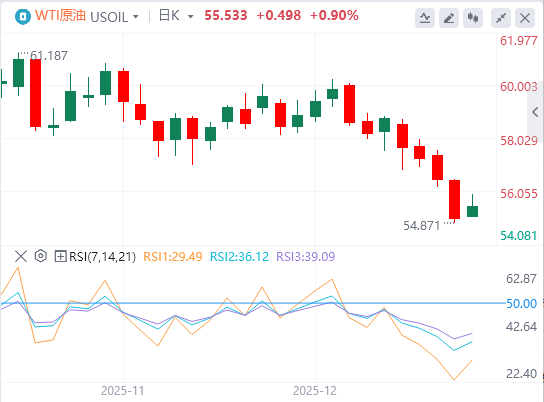Remove the RSI indicator panel

pos(21,257)
